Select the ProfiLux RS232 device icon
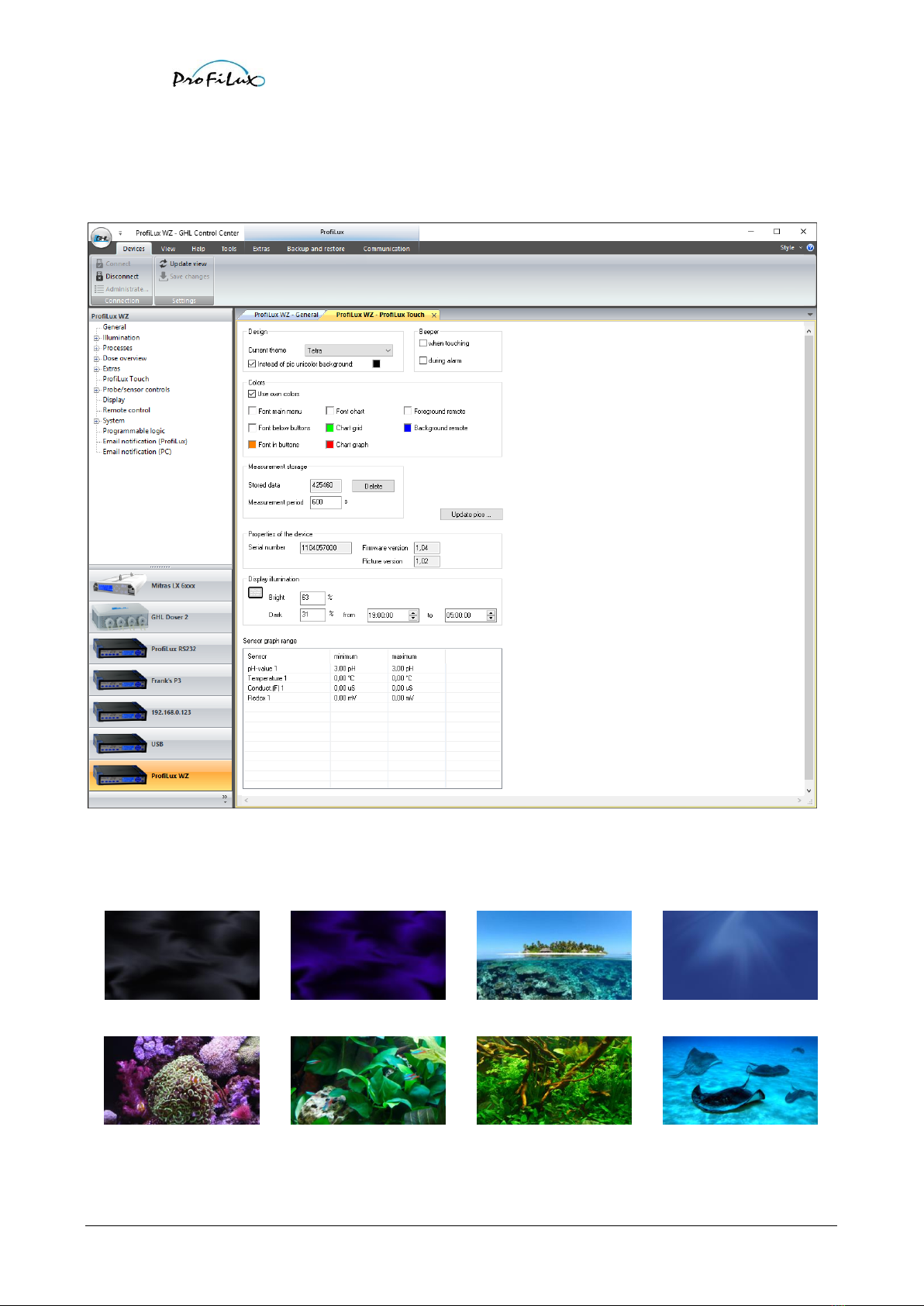This screenshot has height=1306, width=924. (119, 649)
